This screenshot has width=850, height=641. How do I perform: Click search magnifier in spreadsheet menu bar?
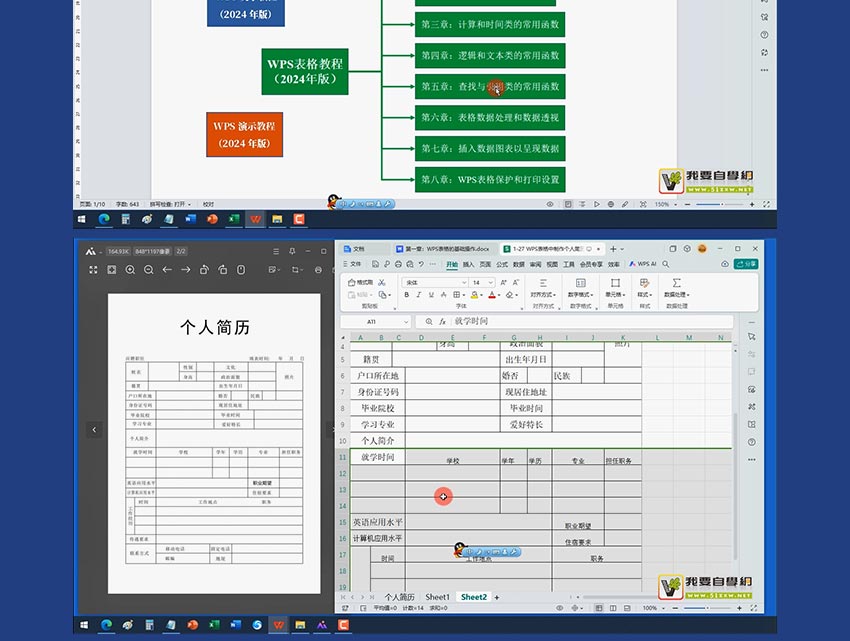point(666,264)
